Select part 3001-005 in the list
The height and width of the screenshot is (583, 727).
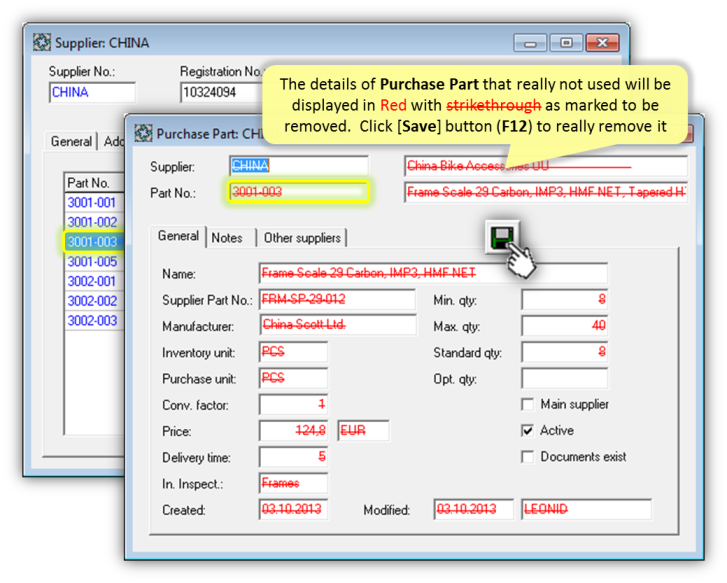(95, 262)
